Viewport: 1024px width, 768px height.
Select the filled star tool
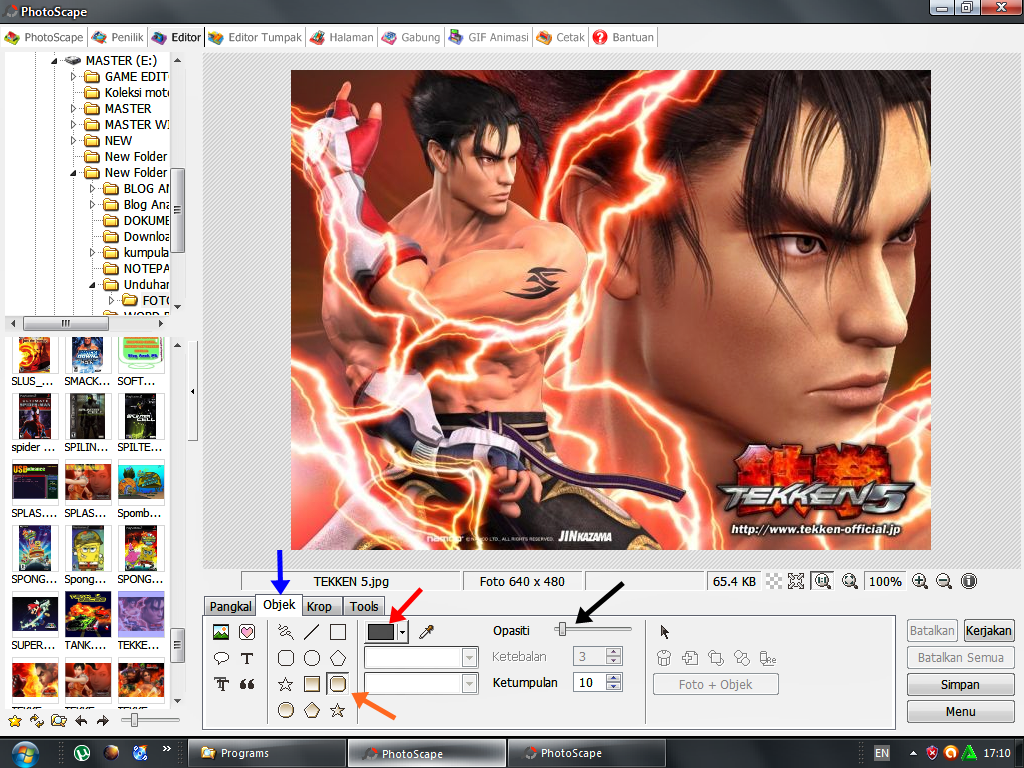[x=338, y=710]
